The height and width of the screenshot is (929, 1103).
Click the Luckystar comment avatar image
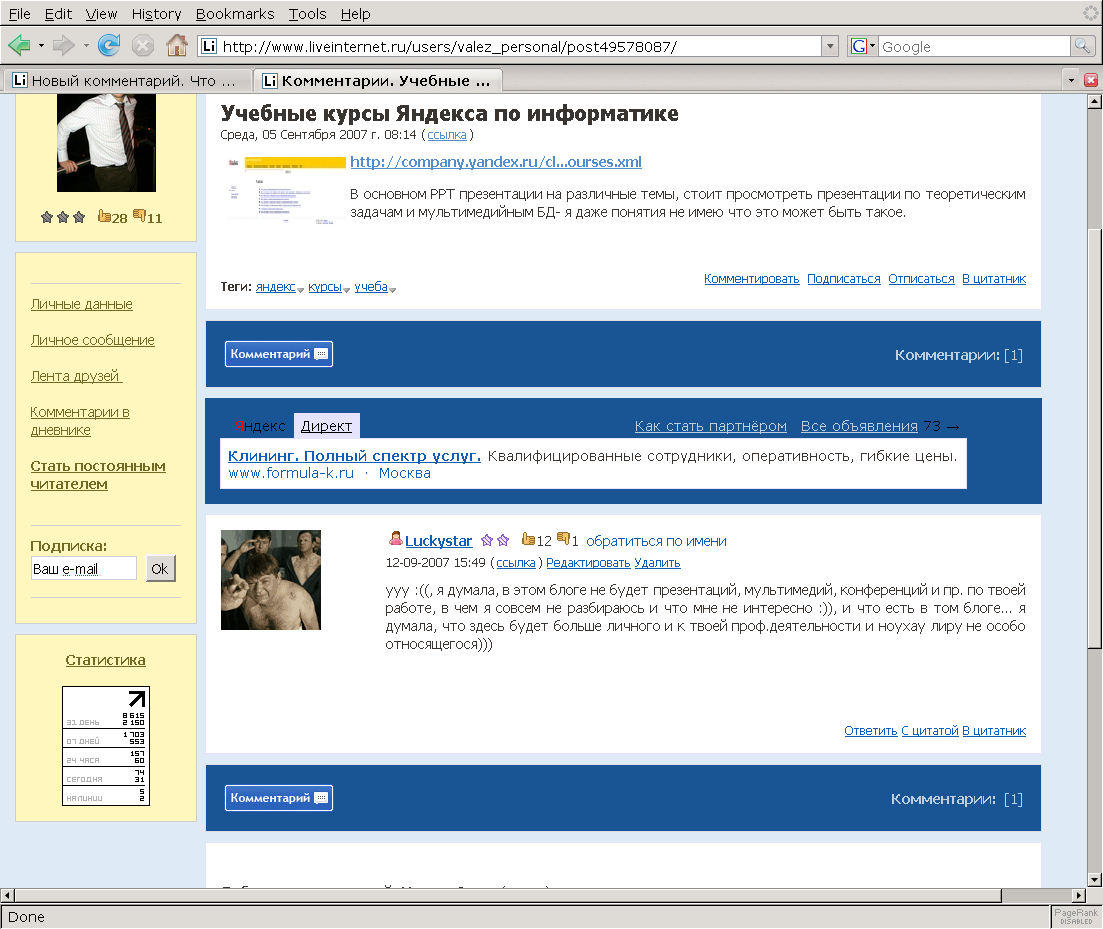click(x=271, y=580)
